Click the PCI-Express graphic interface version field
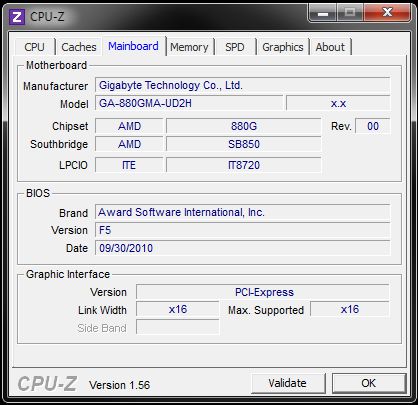Image resolution: width=418 pixels, height=405 pixels. [x=263, y=292]
